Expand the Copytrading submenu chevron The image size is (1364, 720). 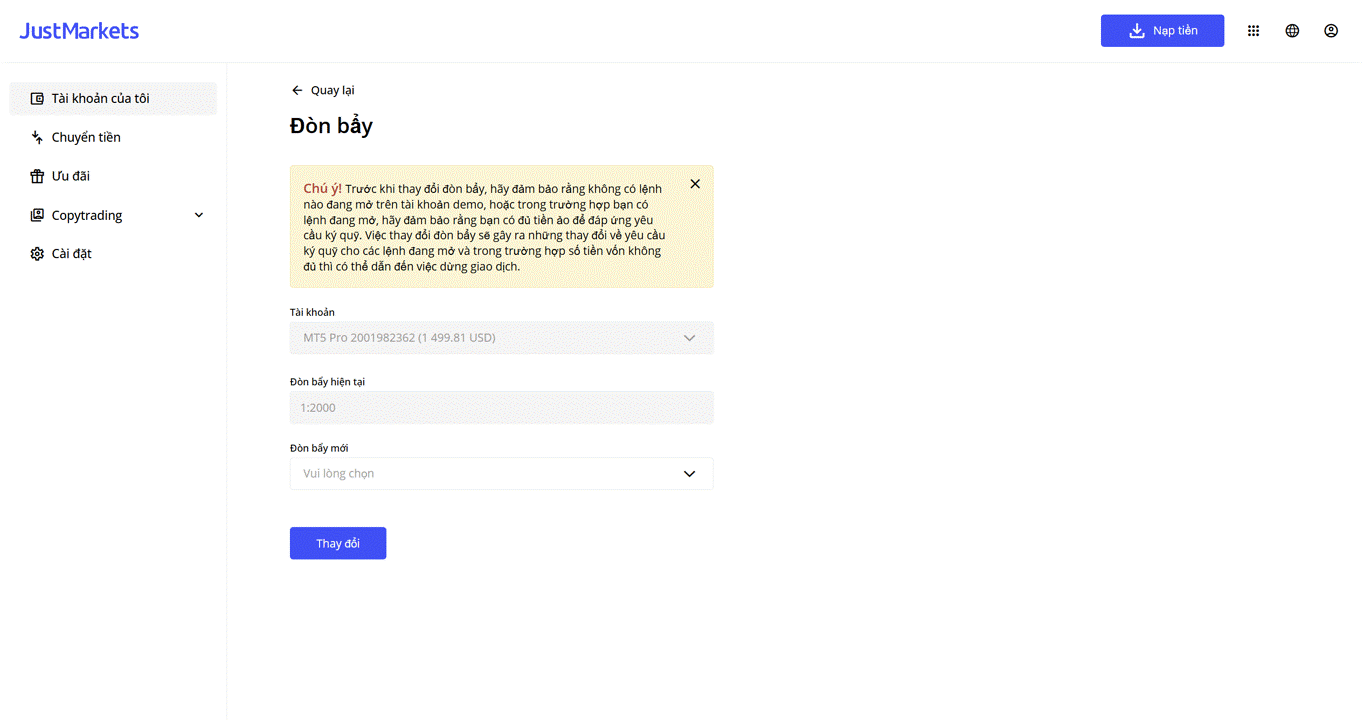point(198,215)
